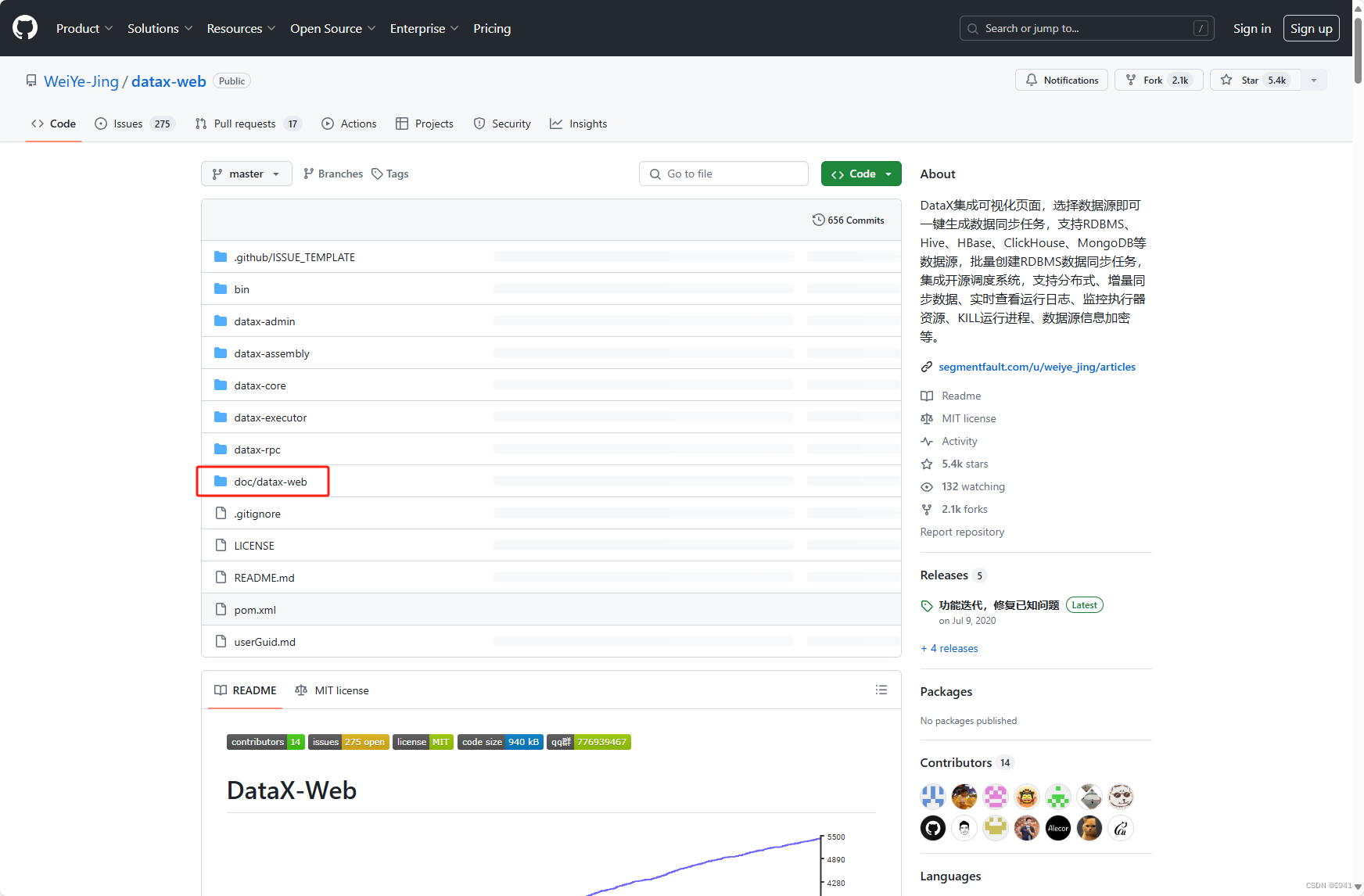Open the WeiYe-Jing owner profile
This screenshot has width=1364, height=896.
point(81,81)
